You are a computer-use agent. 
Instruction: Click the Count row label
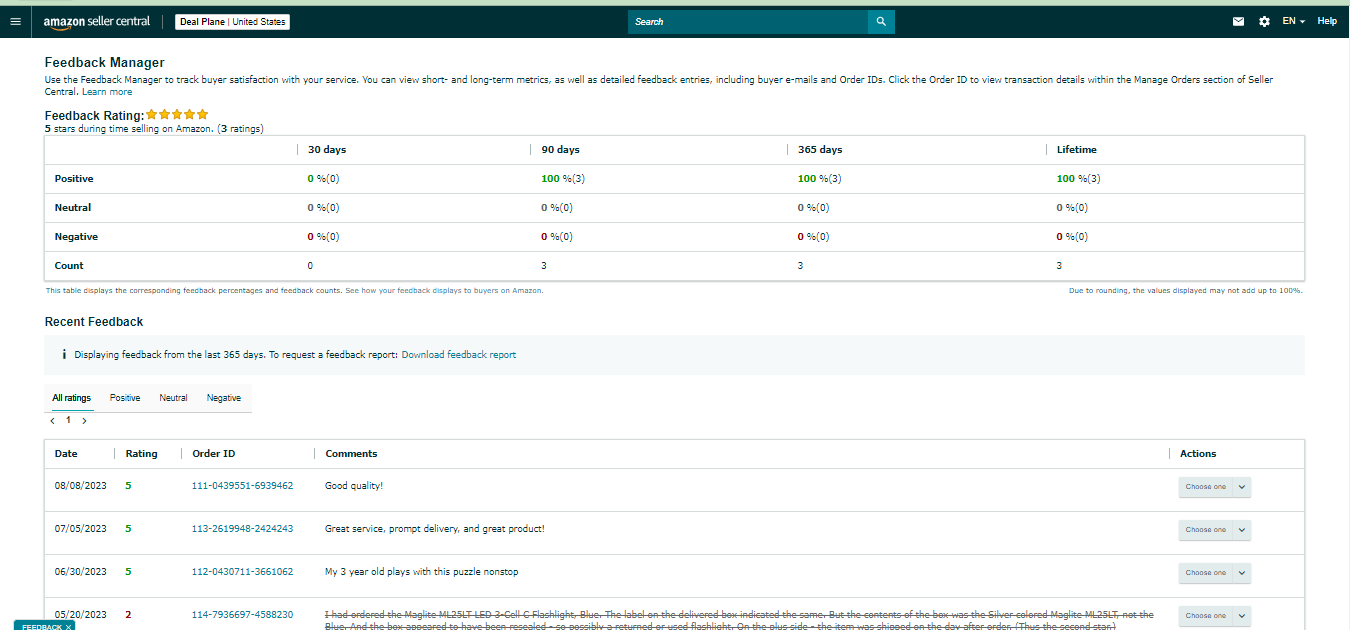pos(69,266)
